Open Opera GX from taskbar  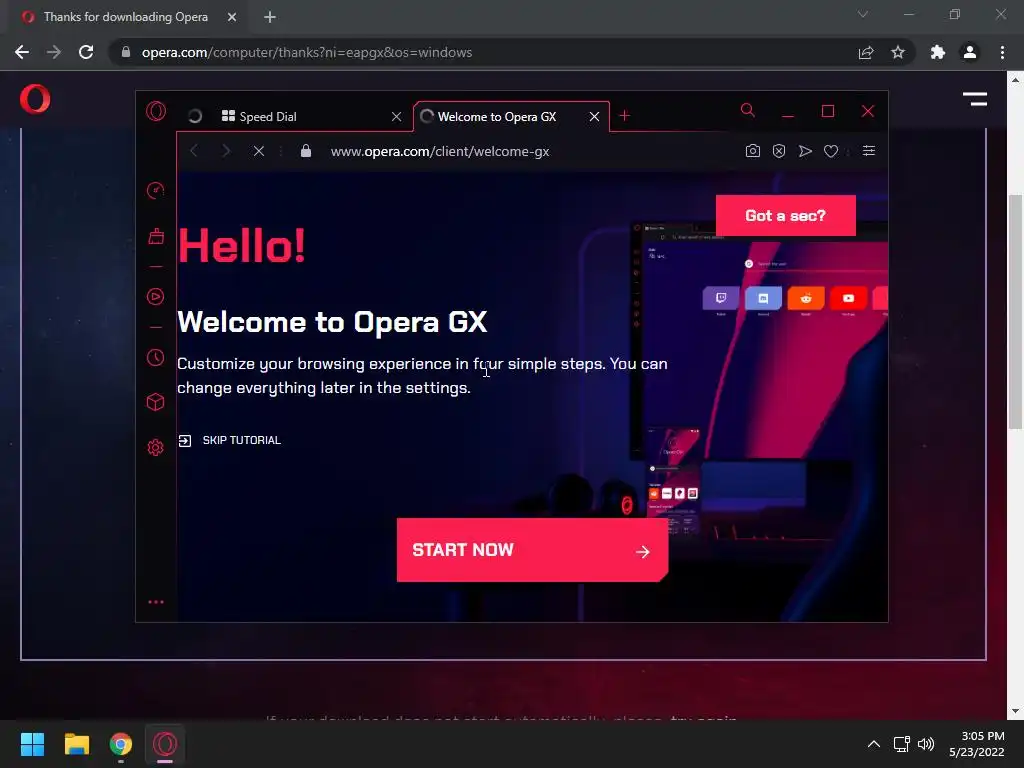tap(165, 744)
